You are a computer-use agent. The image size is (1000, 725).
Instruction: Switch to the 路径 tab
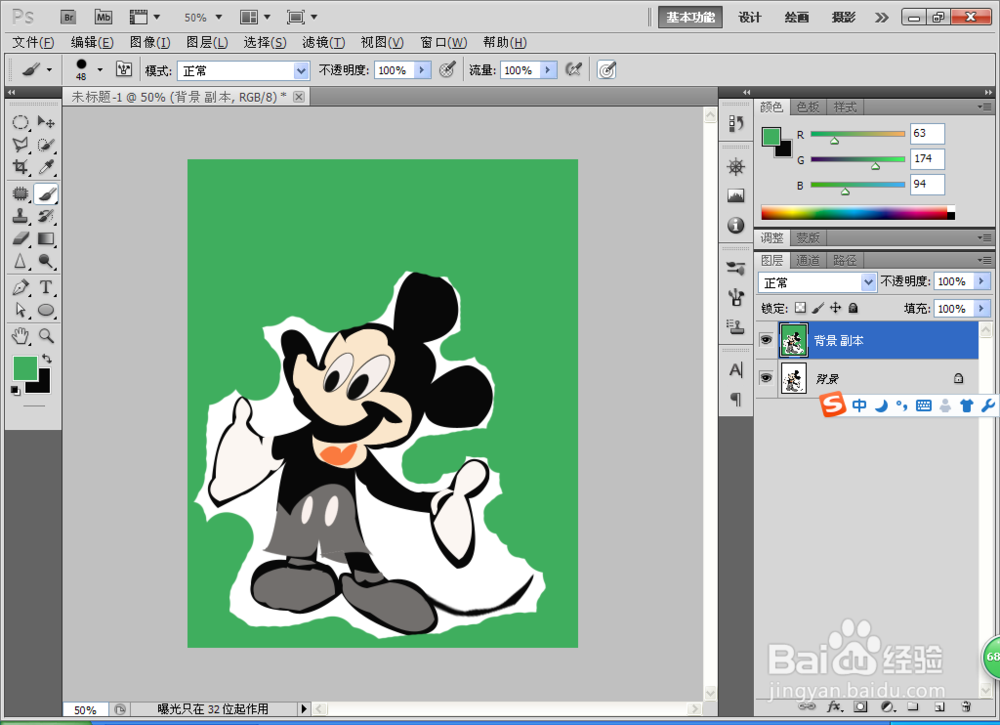click(x=844, y=260)
